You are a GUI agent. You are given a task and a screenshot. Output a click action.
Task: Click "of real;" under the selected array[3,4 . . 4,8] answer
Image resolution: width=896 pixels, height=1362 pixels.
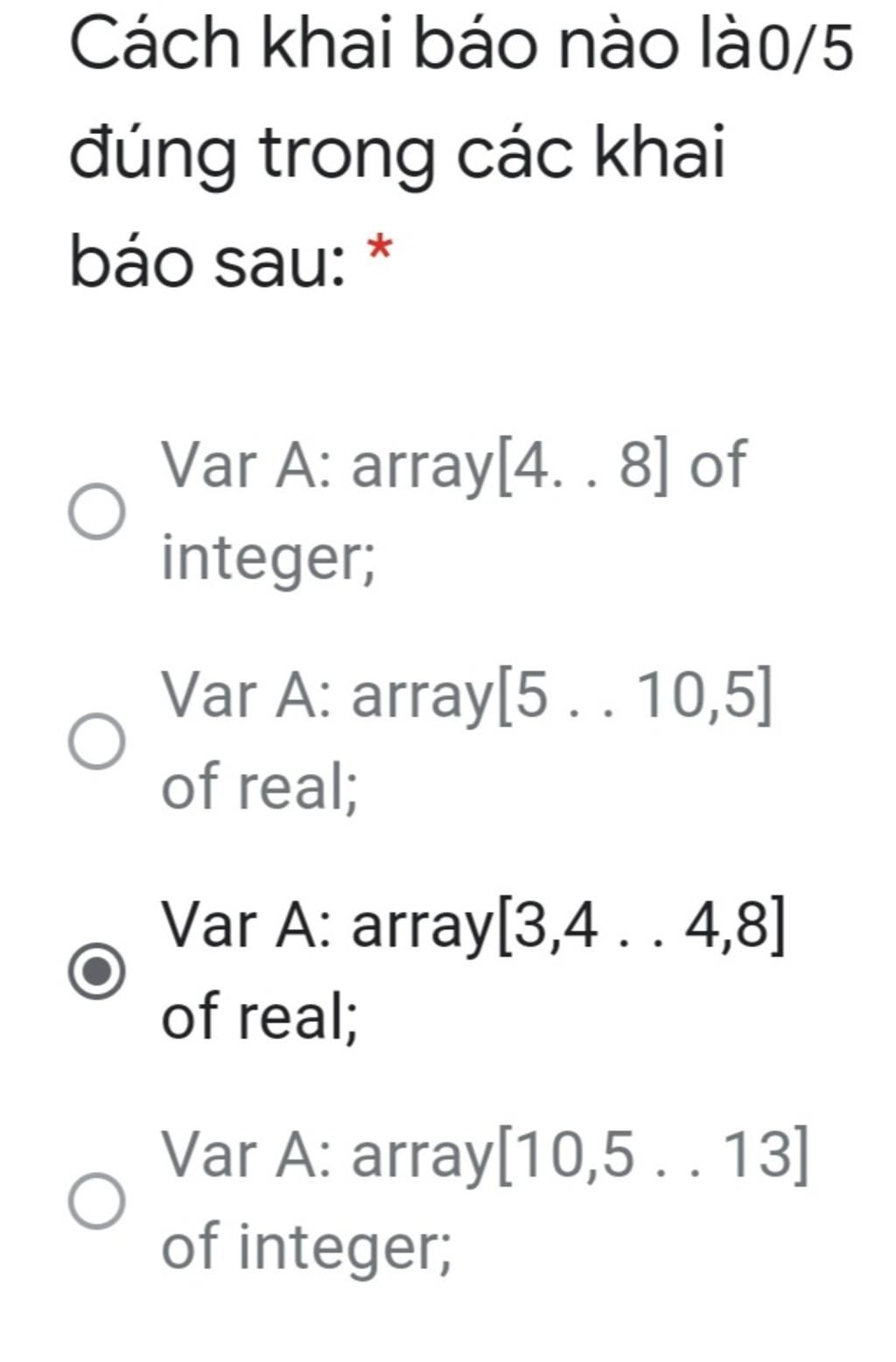point(260,1016)
